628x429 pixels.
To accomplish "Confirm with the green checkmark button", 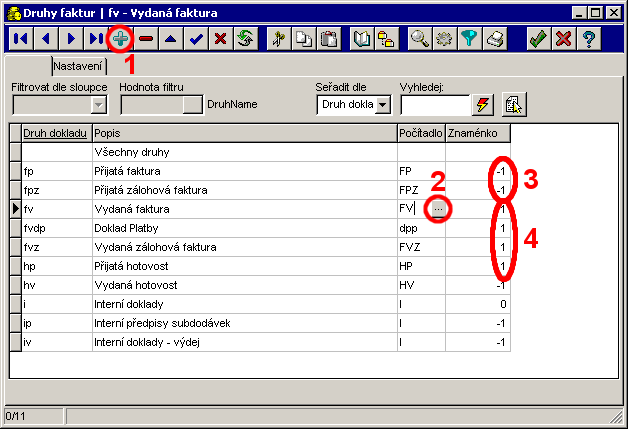I will pos(538,39).
